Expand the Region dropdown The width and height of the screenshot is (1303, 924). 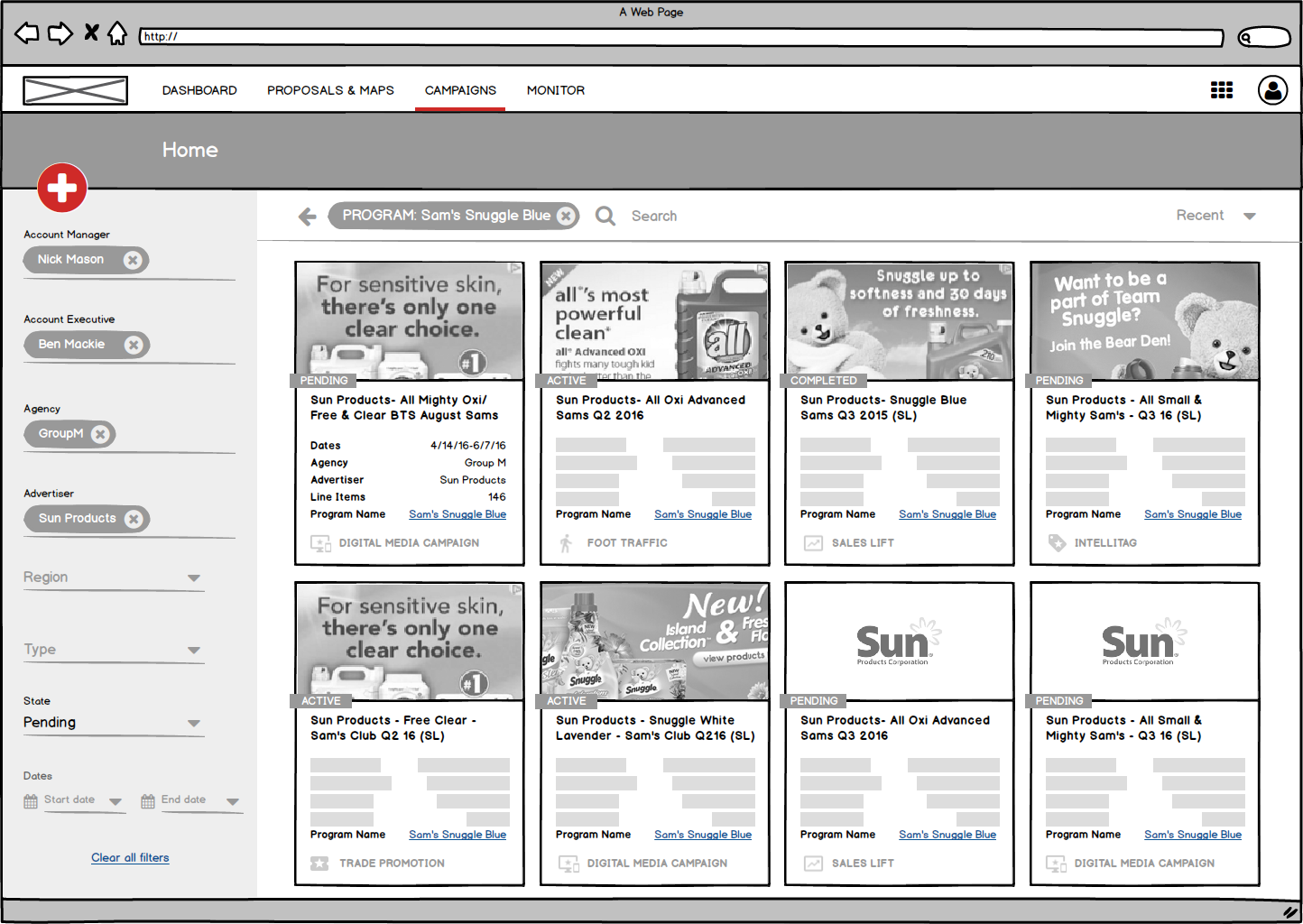[x=114, y=577]
